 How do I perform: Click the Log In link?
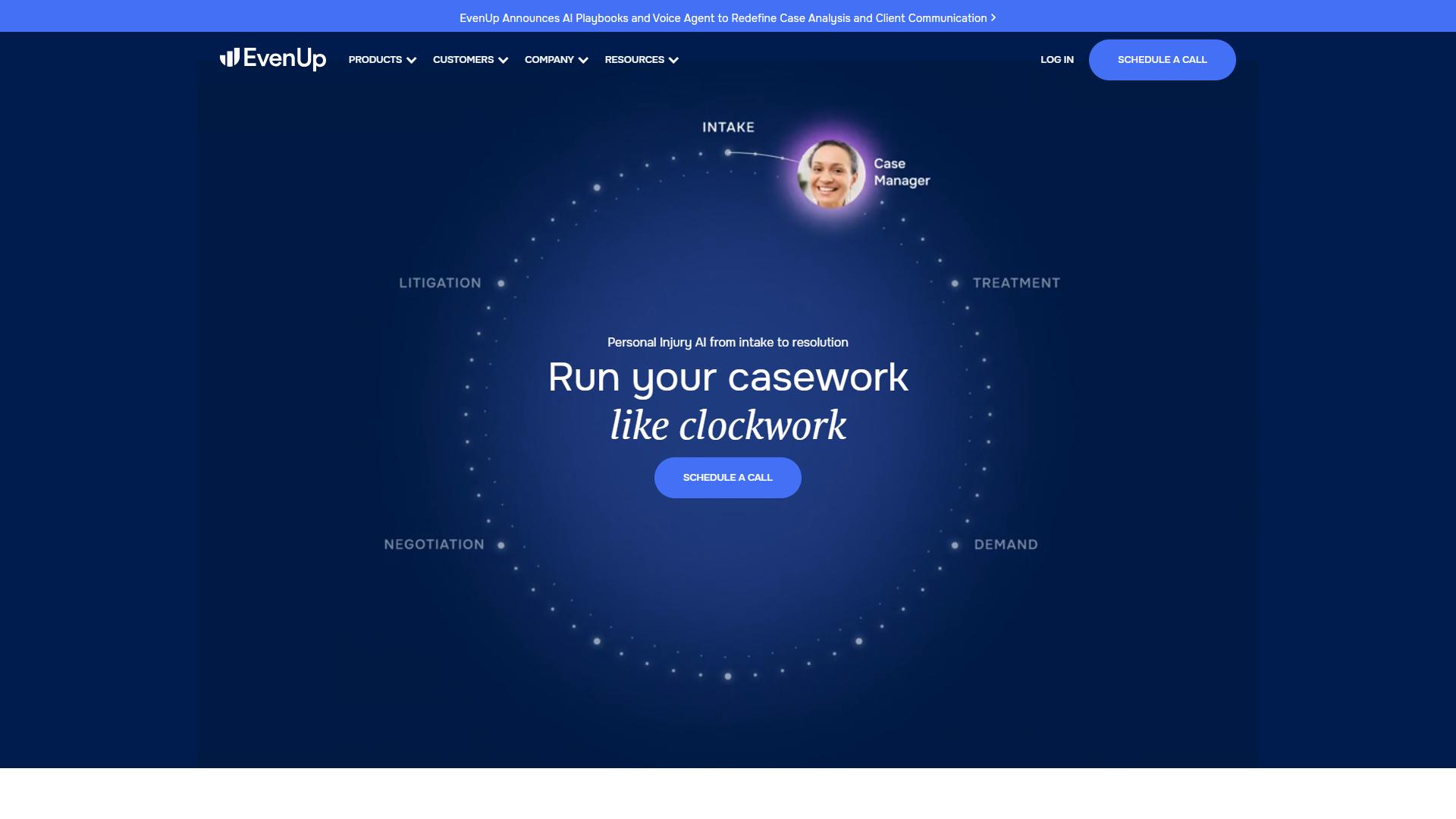click(1057, 59)
